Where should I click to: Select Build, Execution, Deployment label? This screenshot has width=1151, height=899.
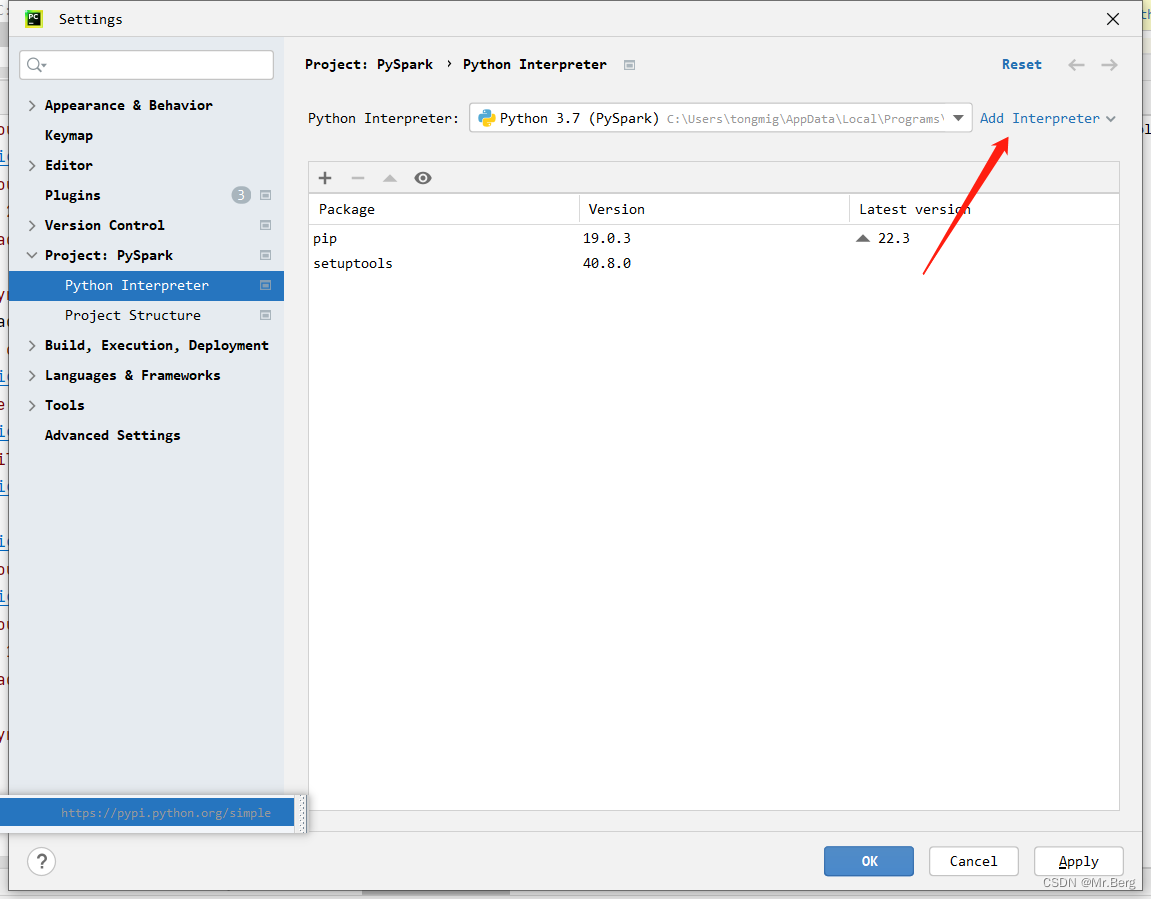click(156, 346)
